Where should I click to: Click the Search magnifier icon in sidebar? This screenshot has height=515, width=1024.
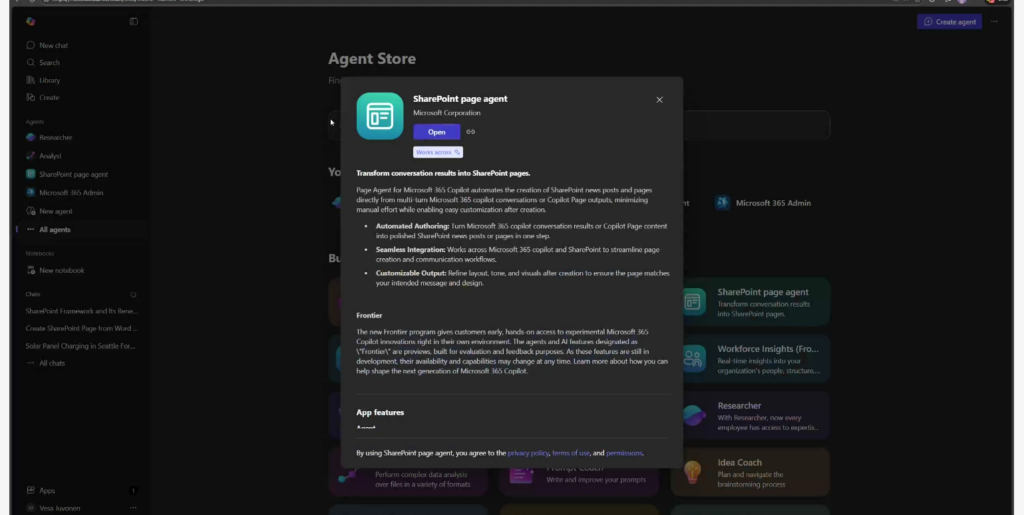pos(31,63)
